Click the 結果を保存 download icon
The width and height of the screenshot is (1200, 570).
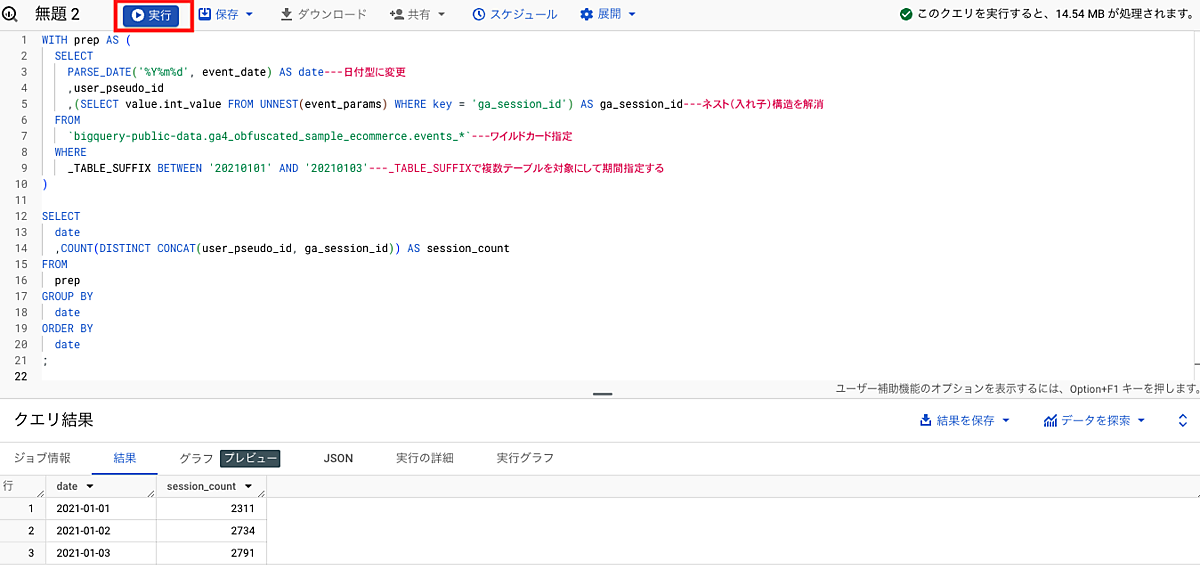926,421
